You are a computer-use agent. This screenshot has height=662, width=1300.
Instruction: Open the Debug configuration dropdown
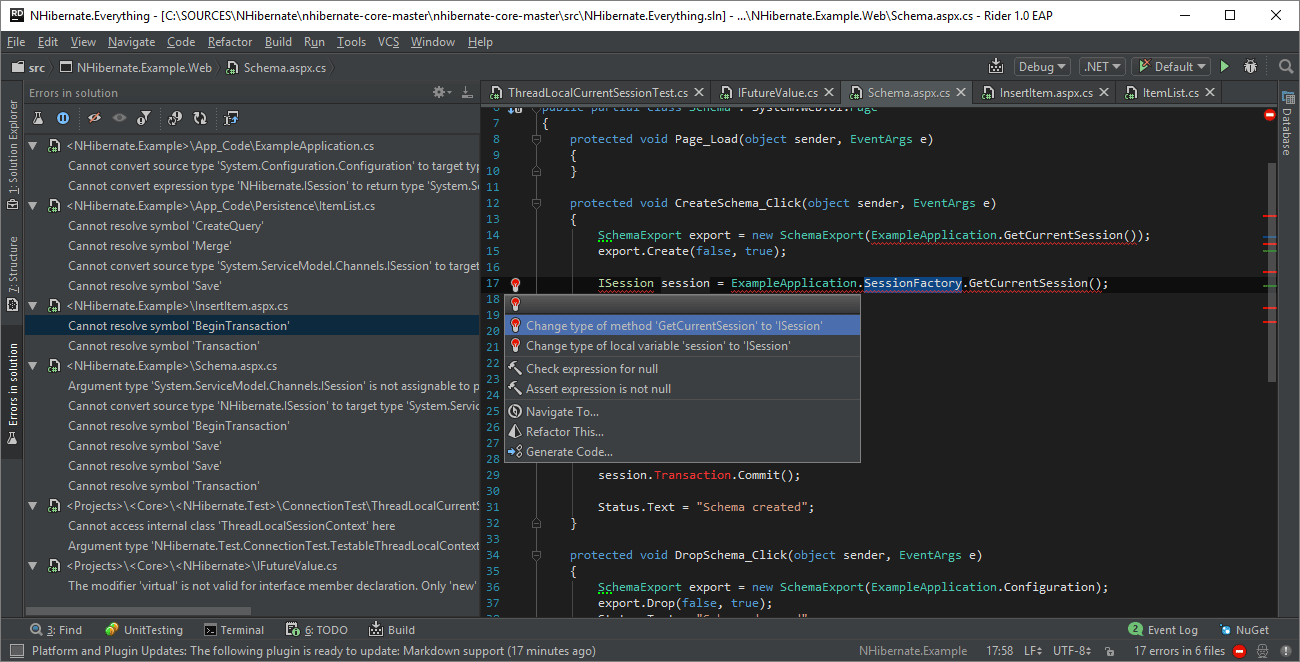click(x=1042, y=67)
